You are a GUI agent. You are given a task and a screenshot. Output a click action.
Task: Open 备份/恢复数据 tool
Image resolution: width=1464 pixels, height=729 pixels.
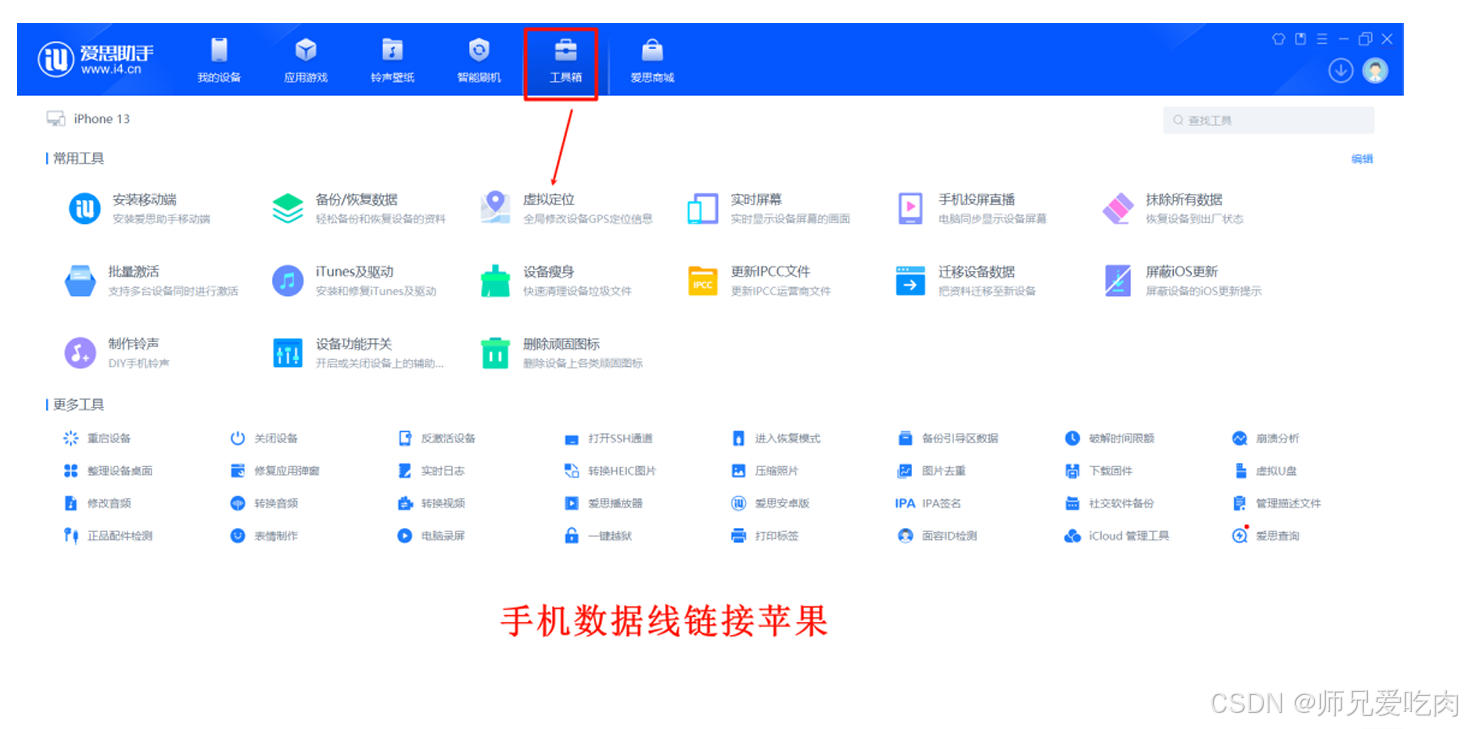click(x=359, y=208)
